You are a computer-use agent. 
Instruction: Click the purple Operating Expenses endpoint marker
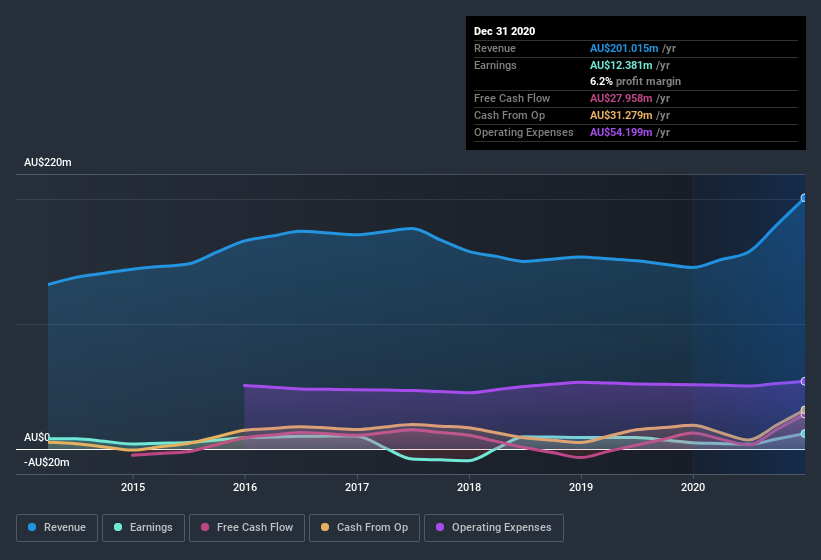pos(804,381)
